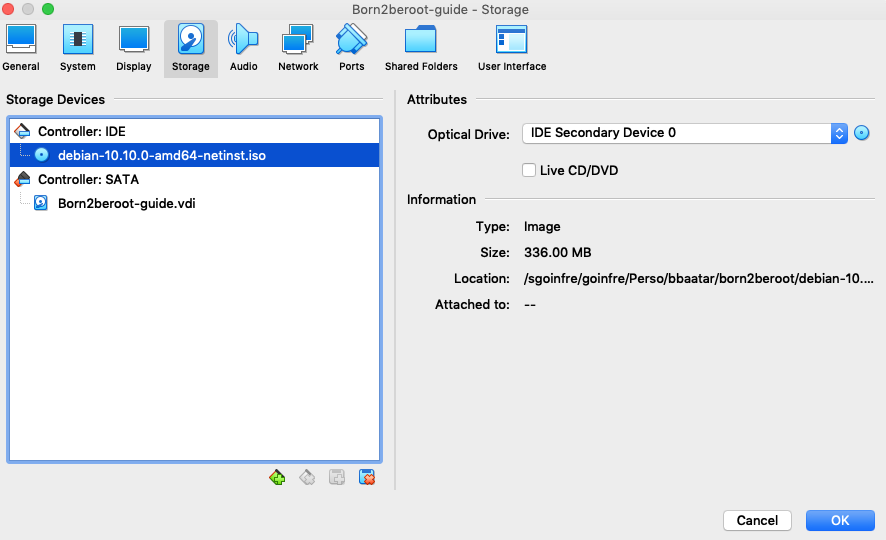Click the Location path value

tap(698, 278)
